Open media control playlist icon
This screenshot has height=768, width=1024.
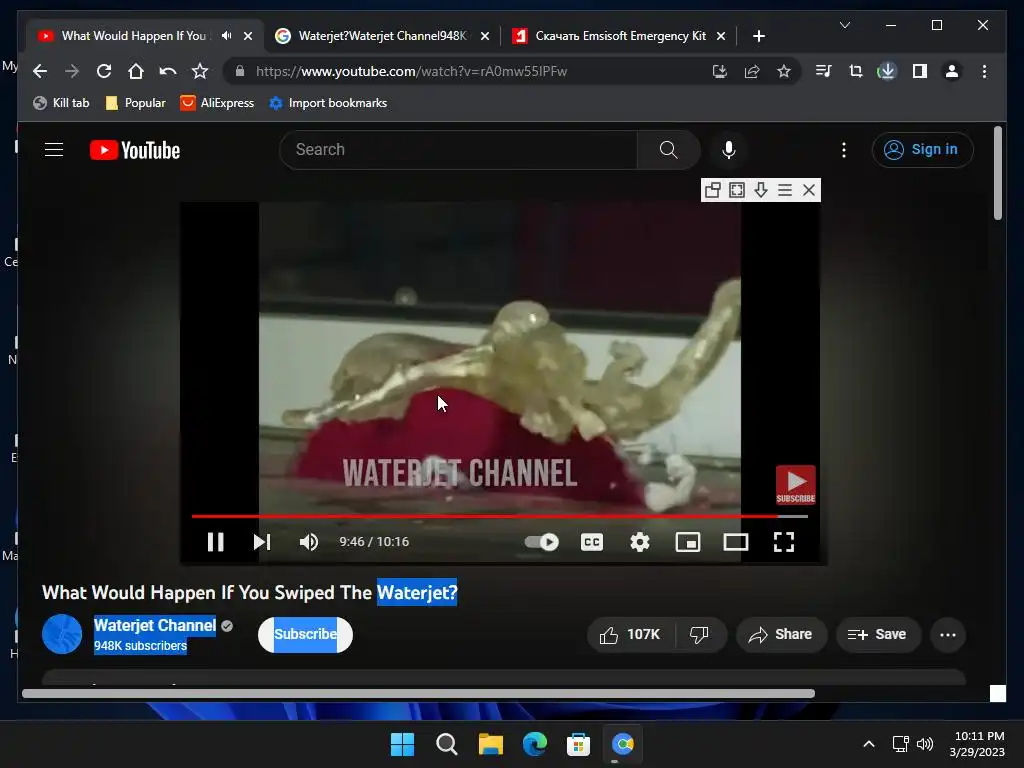824,71
